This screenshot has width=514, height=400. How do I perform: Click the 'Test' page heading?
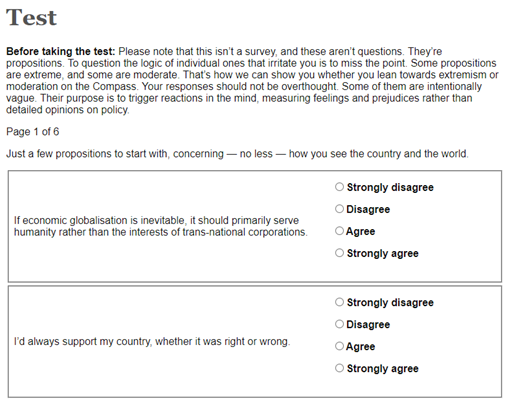[x=32, y=17]
